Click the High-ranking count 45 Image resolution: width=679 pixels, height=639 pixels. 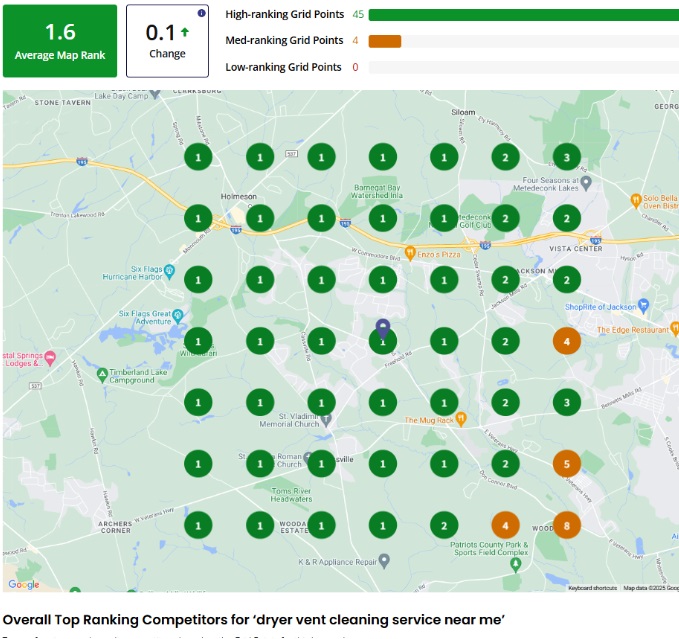pos(358,14)
